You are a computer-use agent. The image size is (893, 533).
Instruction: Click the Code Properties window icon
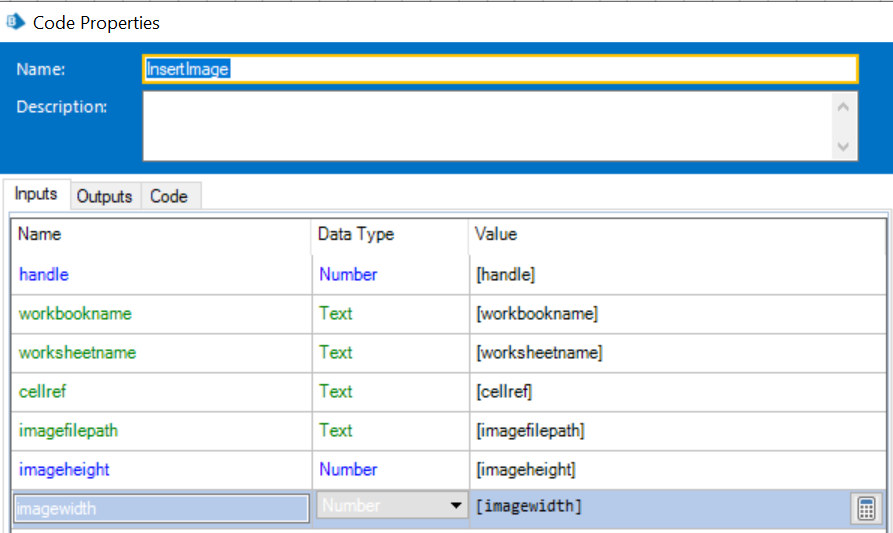(x=16, y=21)
